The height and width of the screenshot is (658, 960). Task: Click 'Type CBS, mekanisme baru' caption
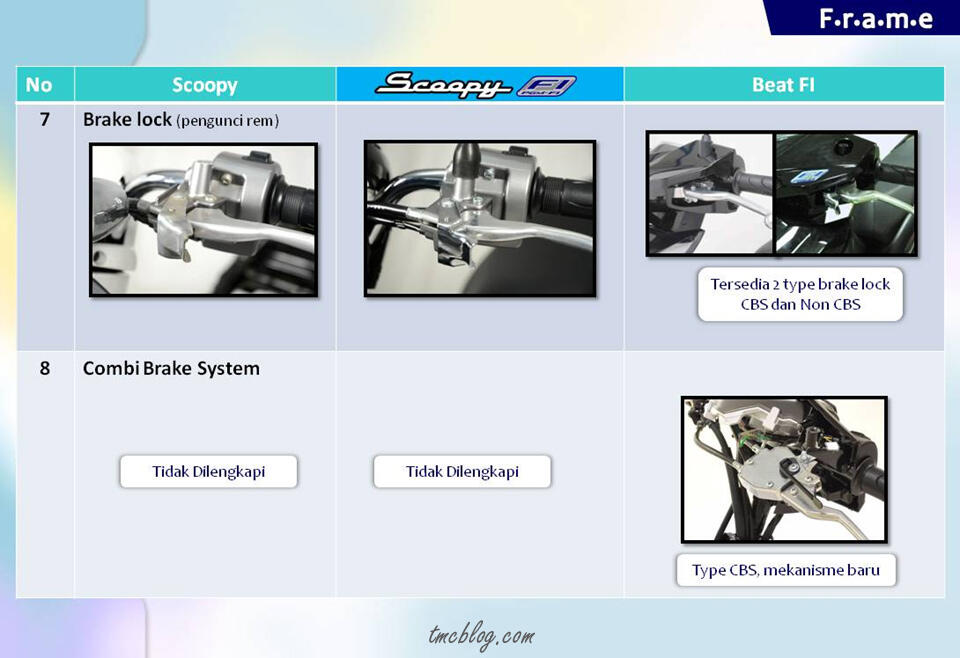coord(786,570)
